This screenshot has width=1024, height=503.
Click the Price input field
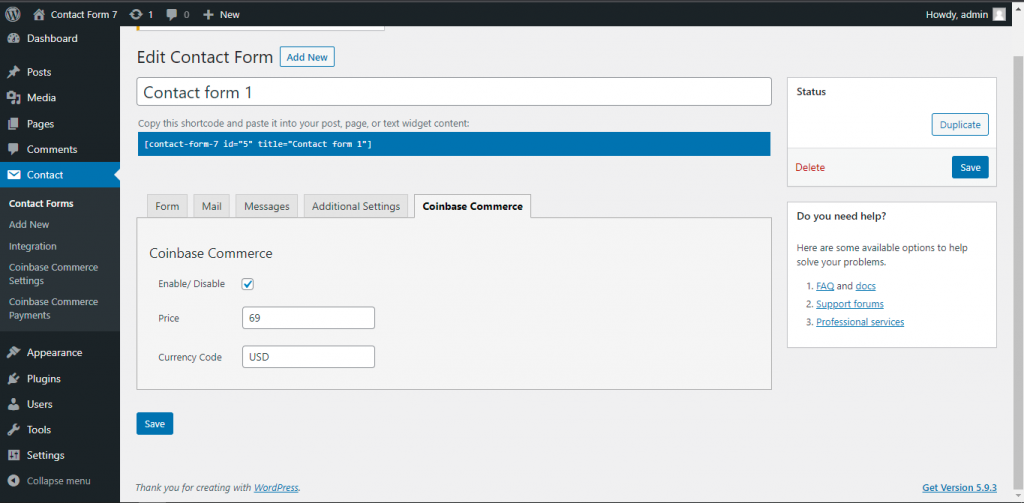pos(308,318)
